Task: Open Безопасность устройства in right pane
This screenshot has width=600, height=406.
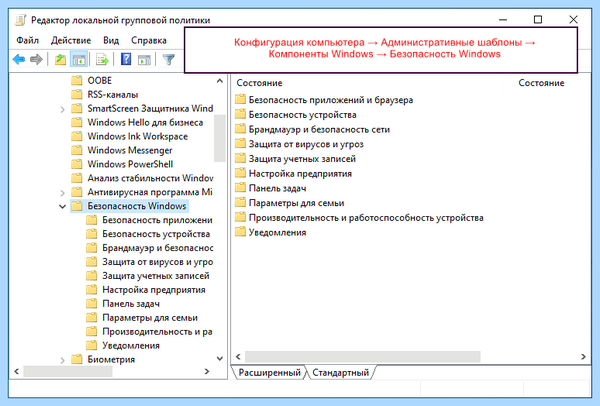Action: point(302,114)
